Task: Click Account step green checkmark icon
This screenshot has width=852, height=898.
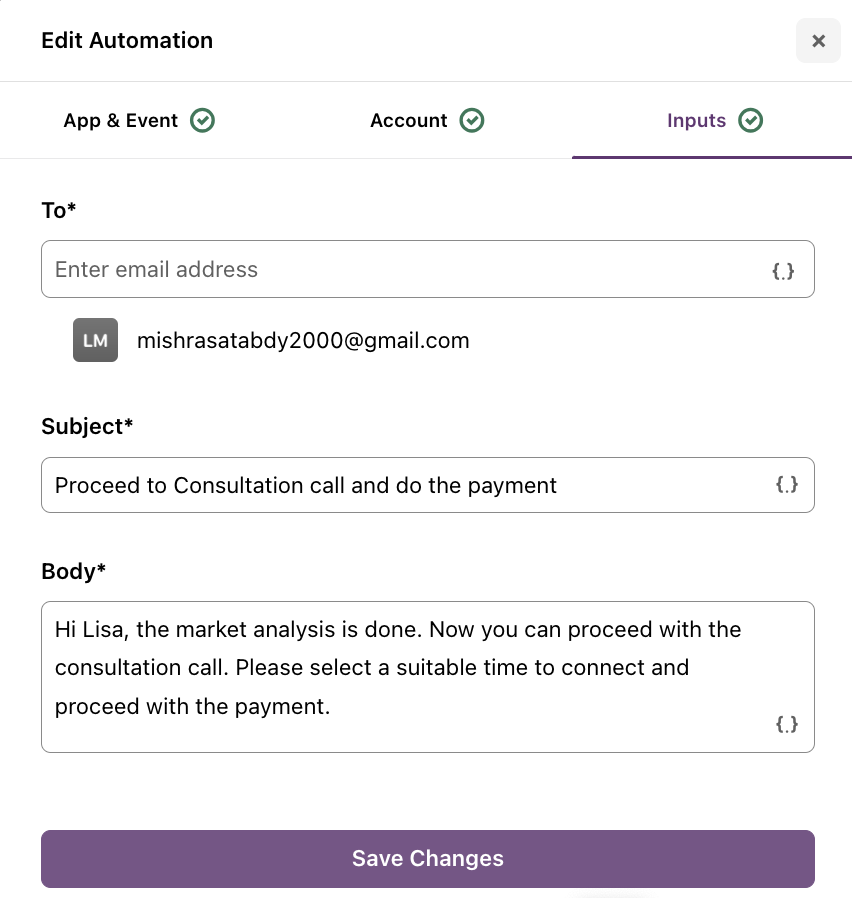Action: pos(472,120)
